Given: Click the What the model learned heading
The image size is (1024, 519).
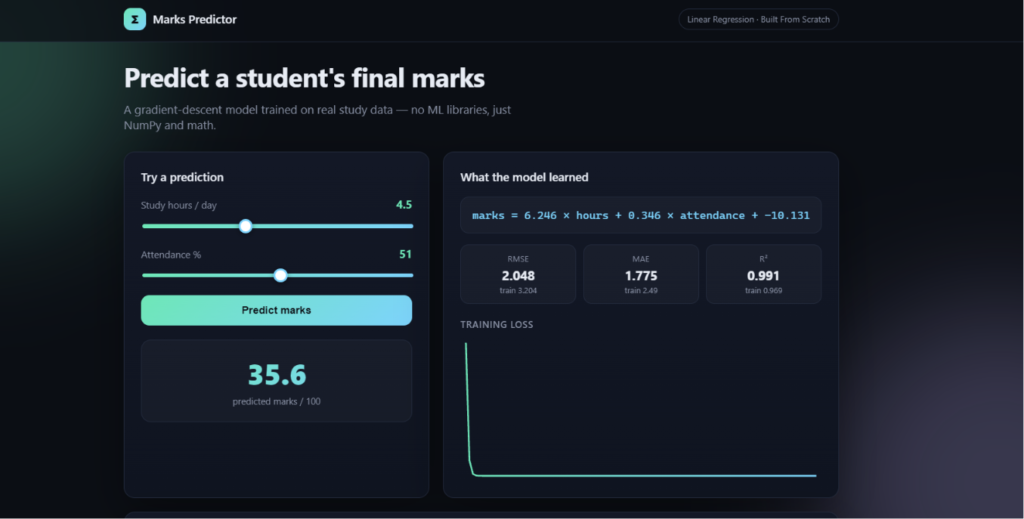Looking at the screenshot, I should pos(524,177).
